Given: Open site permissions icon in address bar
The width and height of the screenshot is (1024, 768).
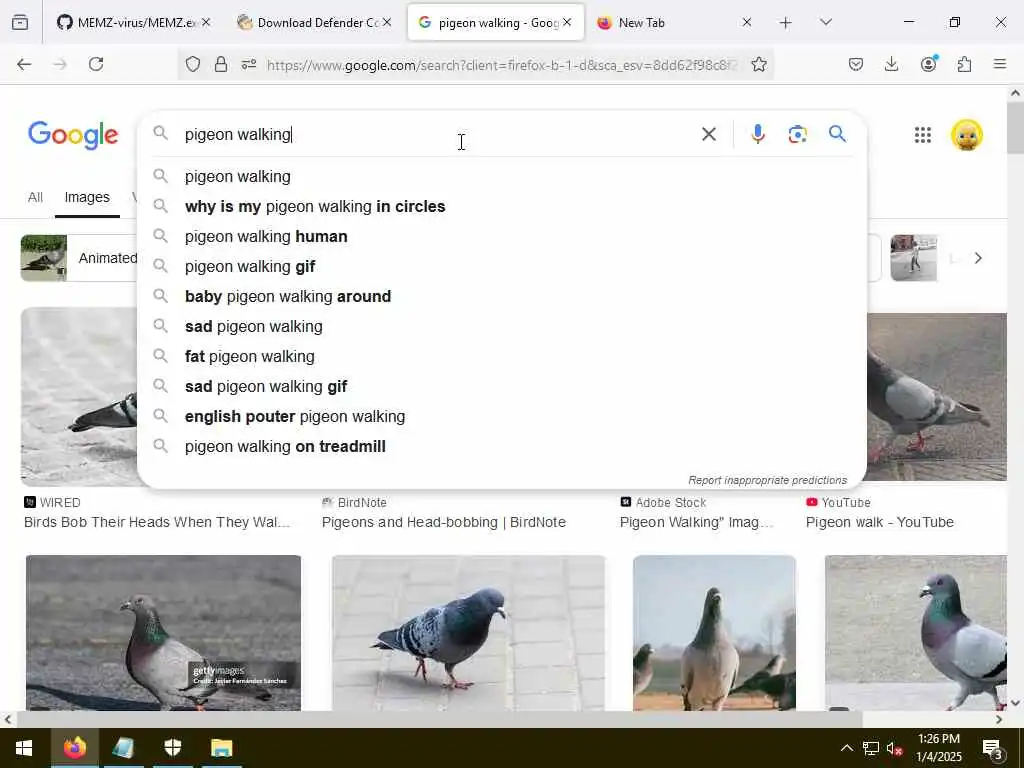Looking at the screenshot, I should pos(249,64).
